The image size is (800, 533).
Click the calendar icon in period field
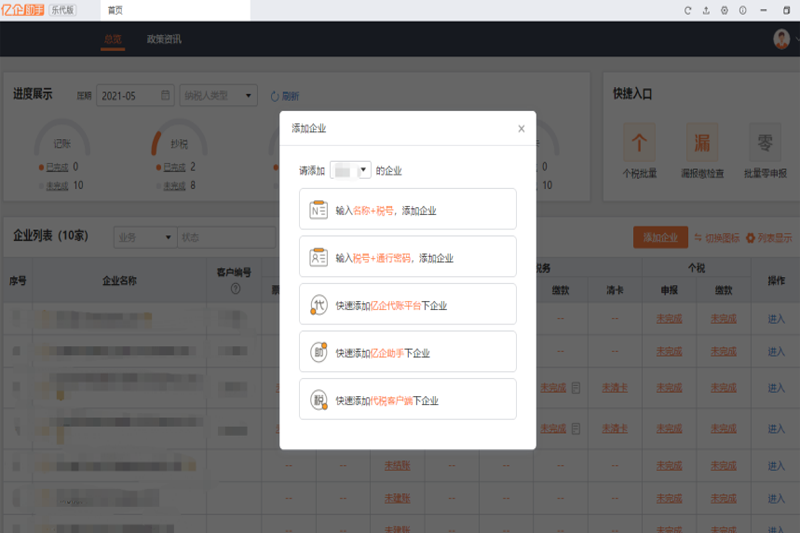point(165,95)
